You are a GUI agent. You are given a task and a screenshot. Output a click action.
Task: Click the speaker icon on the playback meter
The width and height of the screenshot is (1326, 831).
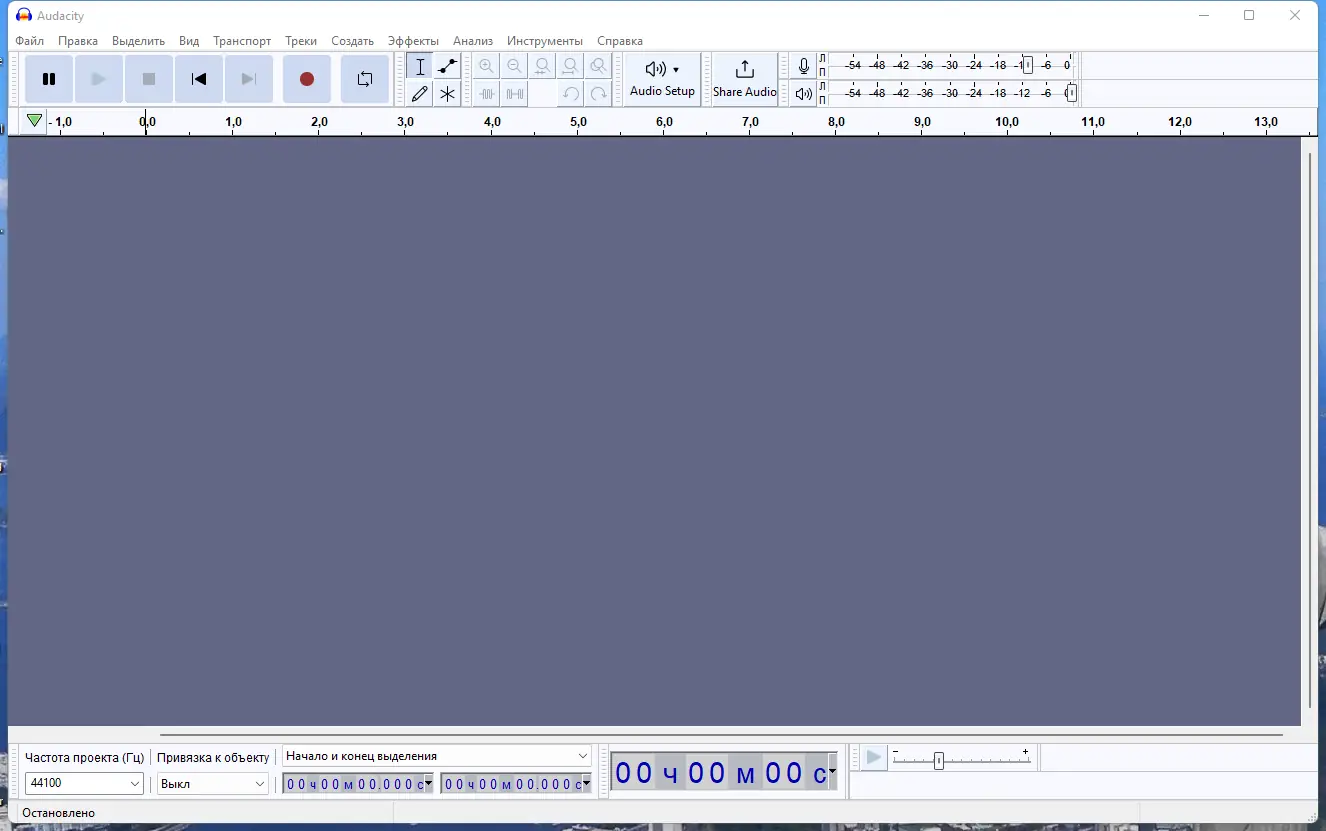pos(803,93)
